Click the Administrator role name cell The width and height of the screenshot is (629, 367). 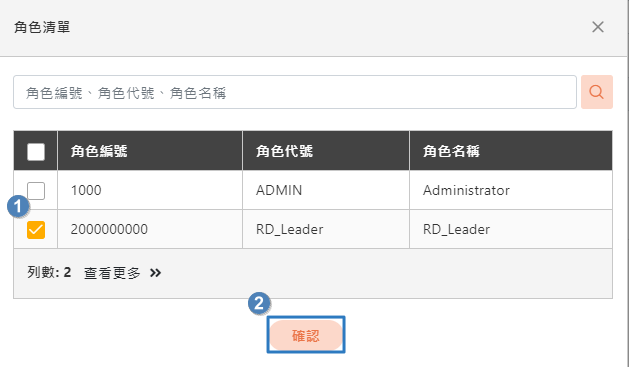[511, 190]
